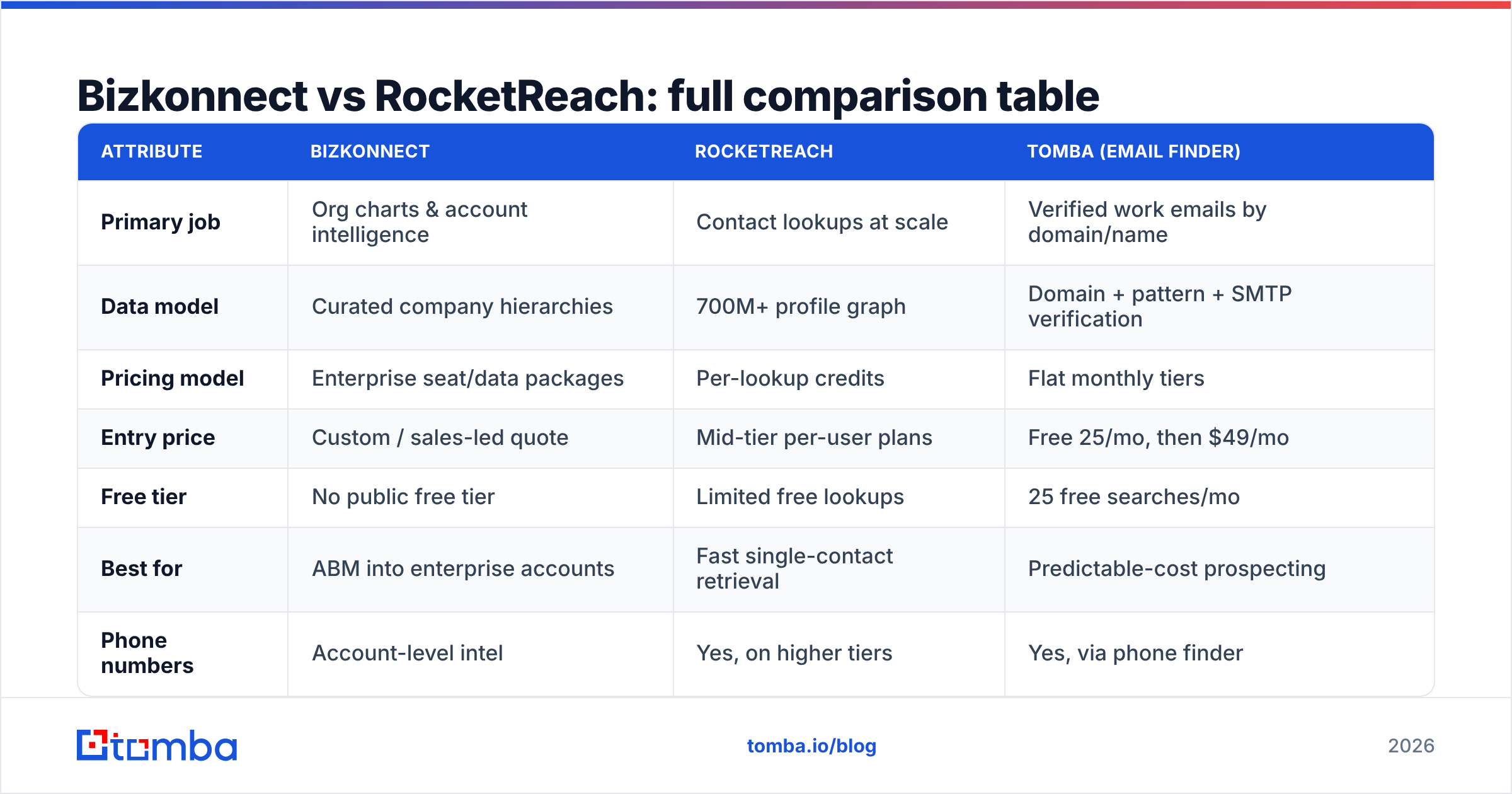
Task: Click the 'Free tier' row label
Action: pos(144,497)
